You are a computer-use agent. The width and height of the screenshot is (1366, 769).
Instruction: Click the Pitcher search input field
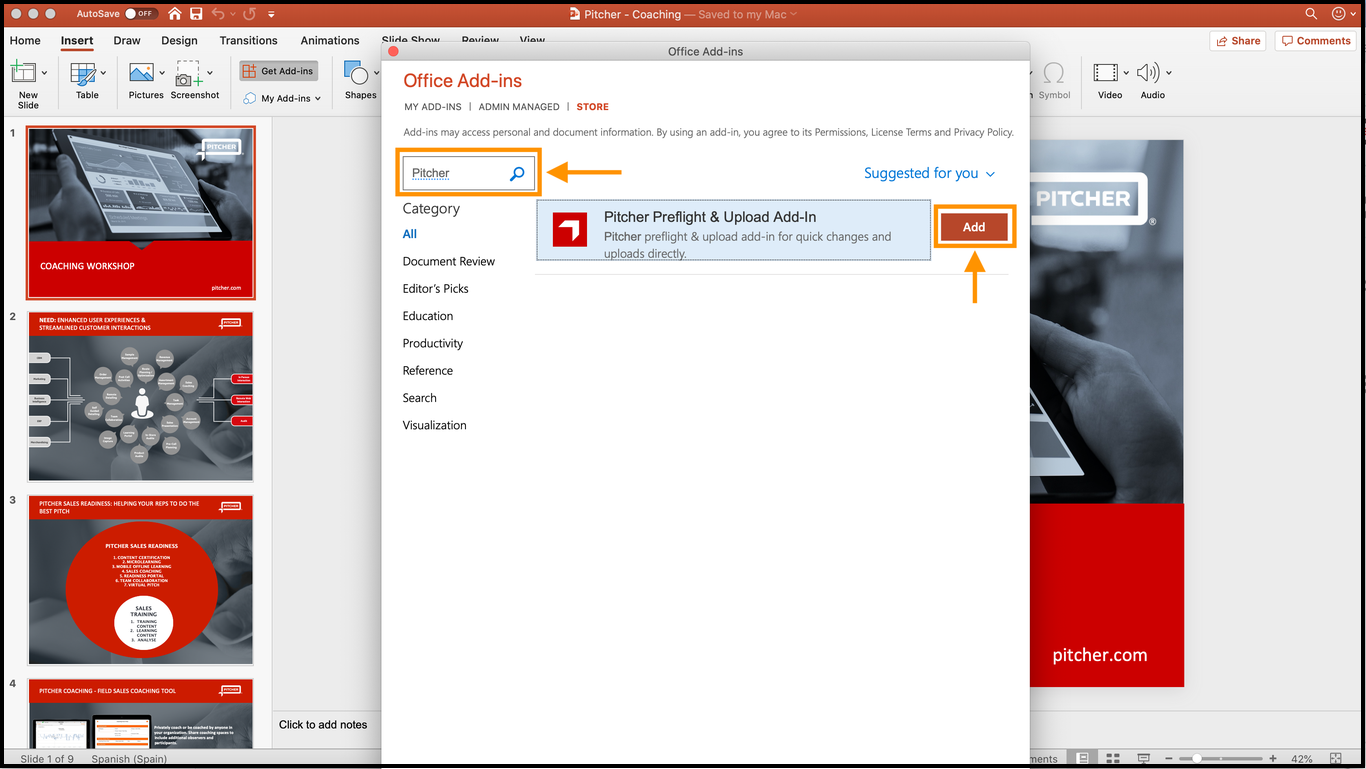[x=455, y=173]
